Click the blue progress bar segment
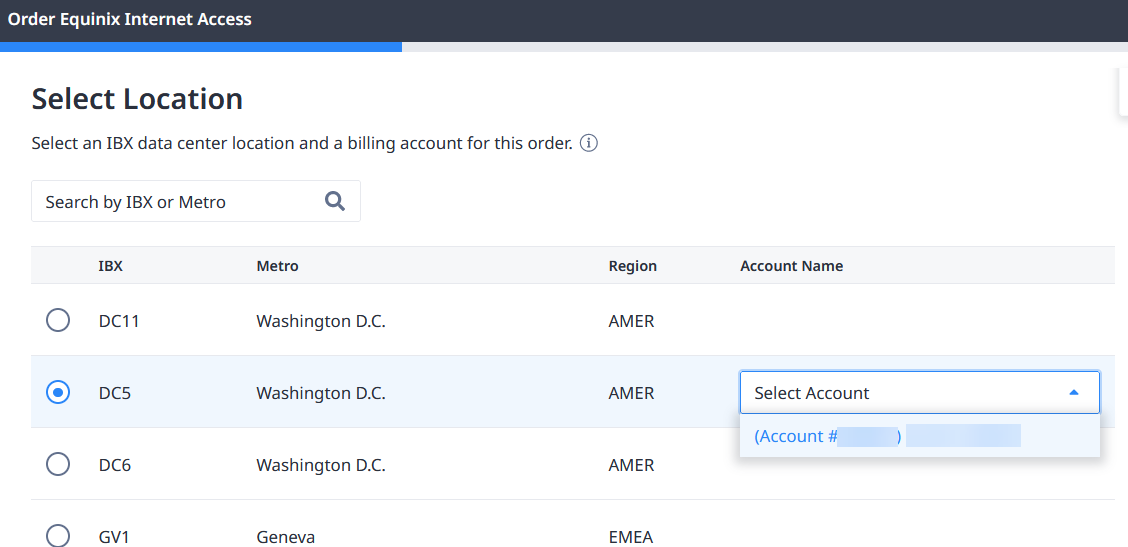Viewport: 1128px width, 547px height. (201, 47)
